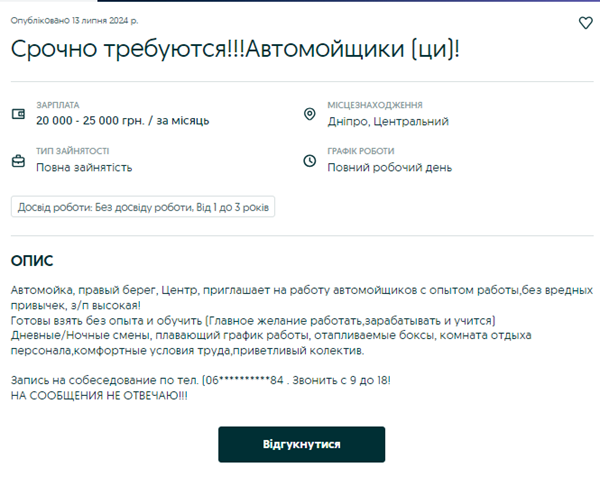The width and height of the screenshot is (600, 495).
Task: Select the Дніпро, Центральний location text
Action: pyautogui.click(x=388, y=121)
